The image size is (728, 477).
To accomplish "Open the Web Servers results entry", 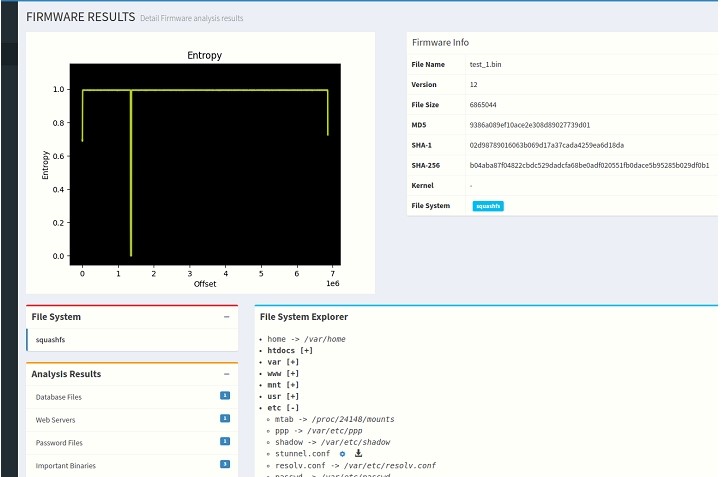I will point(55,420).
